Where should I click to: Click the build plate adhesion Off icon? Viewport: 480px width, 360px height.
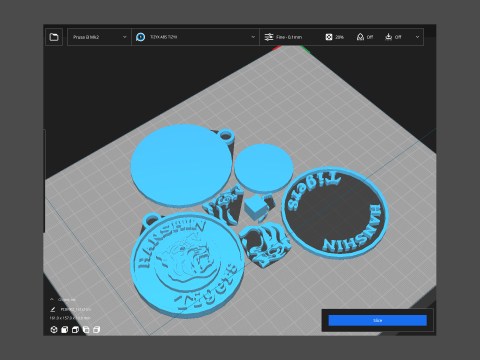coord(388,37)
